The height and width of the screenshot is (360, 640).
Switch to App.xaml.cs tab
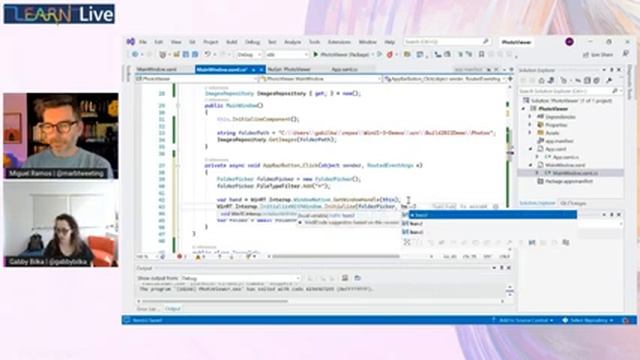tap(344, 69)
